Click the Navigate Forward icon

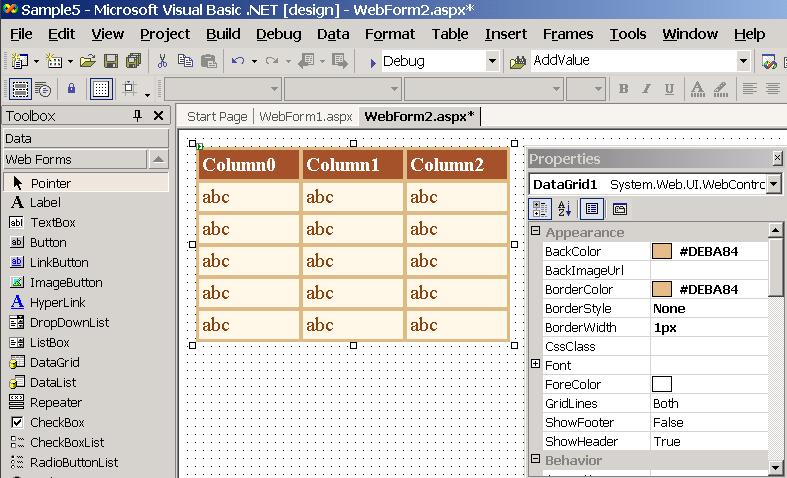(x=340, y=61)
